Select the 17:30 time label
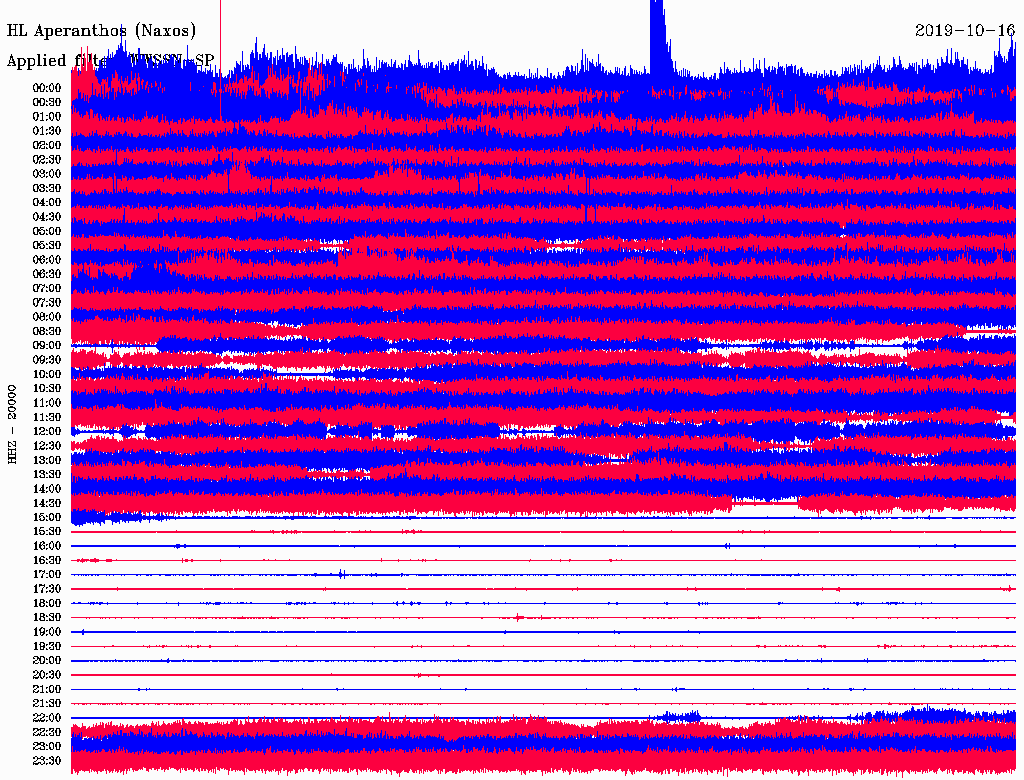Image resolution: width=1024 pixels, height=780 pixels. 47,589
